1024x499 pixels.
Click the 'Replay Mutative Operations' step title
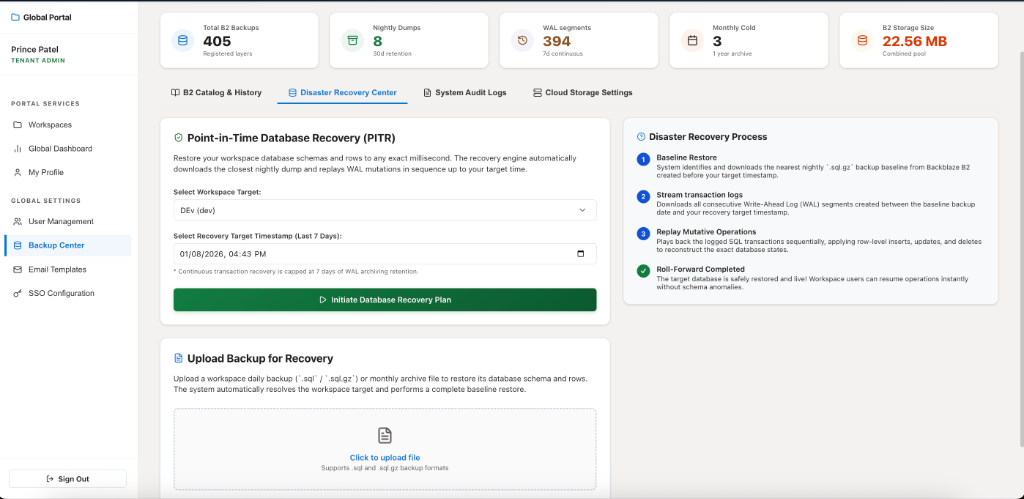[x=707, y=232]
